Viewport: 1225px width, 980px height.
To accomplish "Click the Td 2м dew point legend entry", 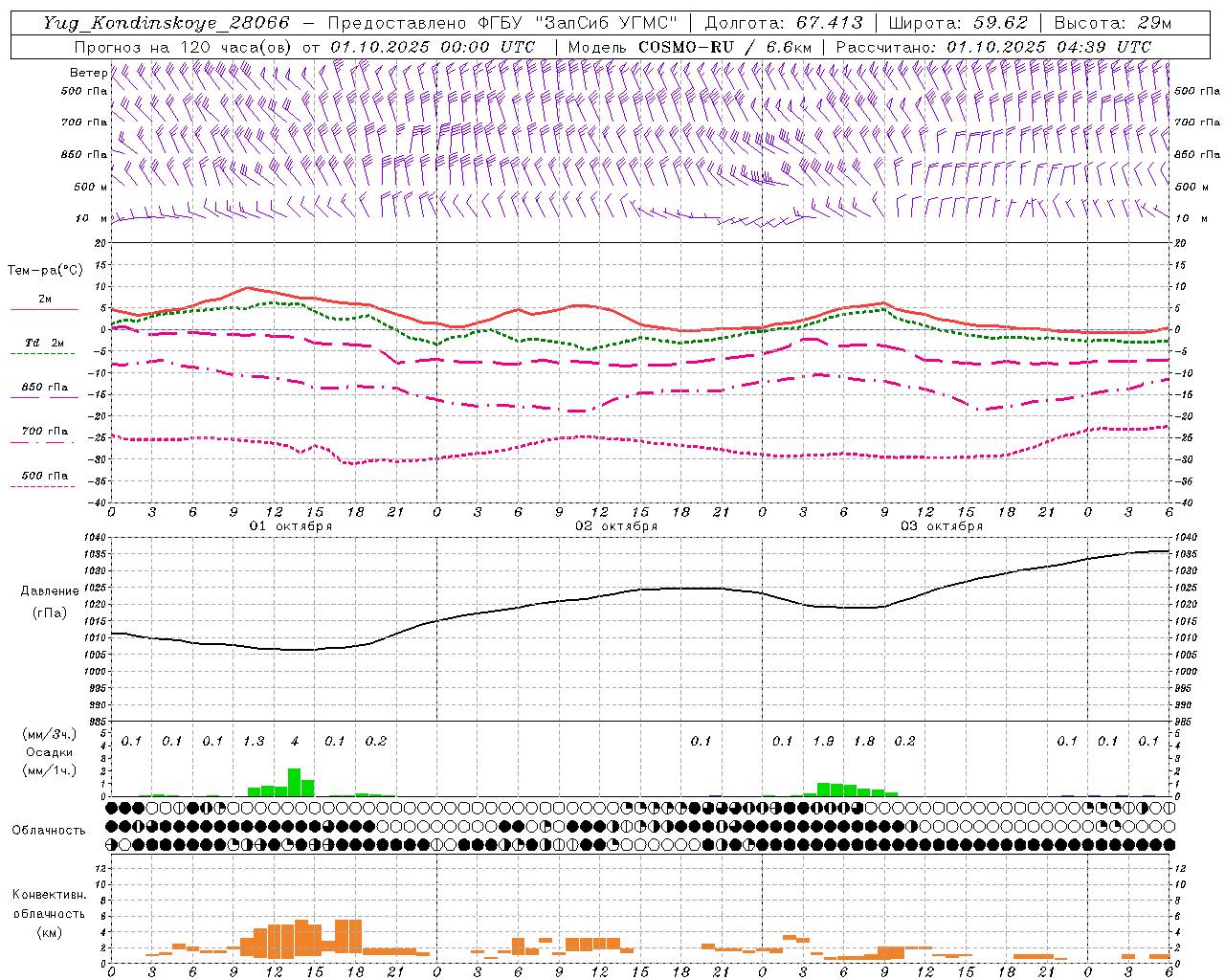I will point(44,346).
